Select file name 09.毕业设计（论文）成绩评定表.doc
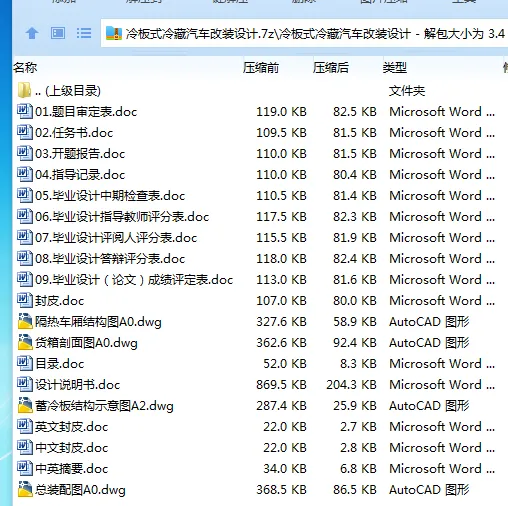This screenshot has width=508, height=506. click(x=134, y=280)
